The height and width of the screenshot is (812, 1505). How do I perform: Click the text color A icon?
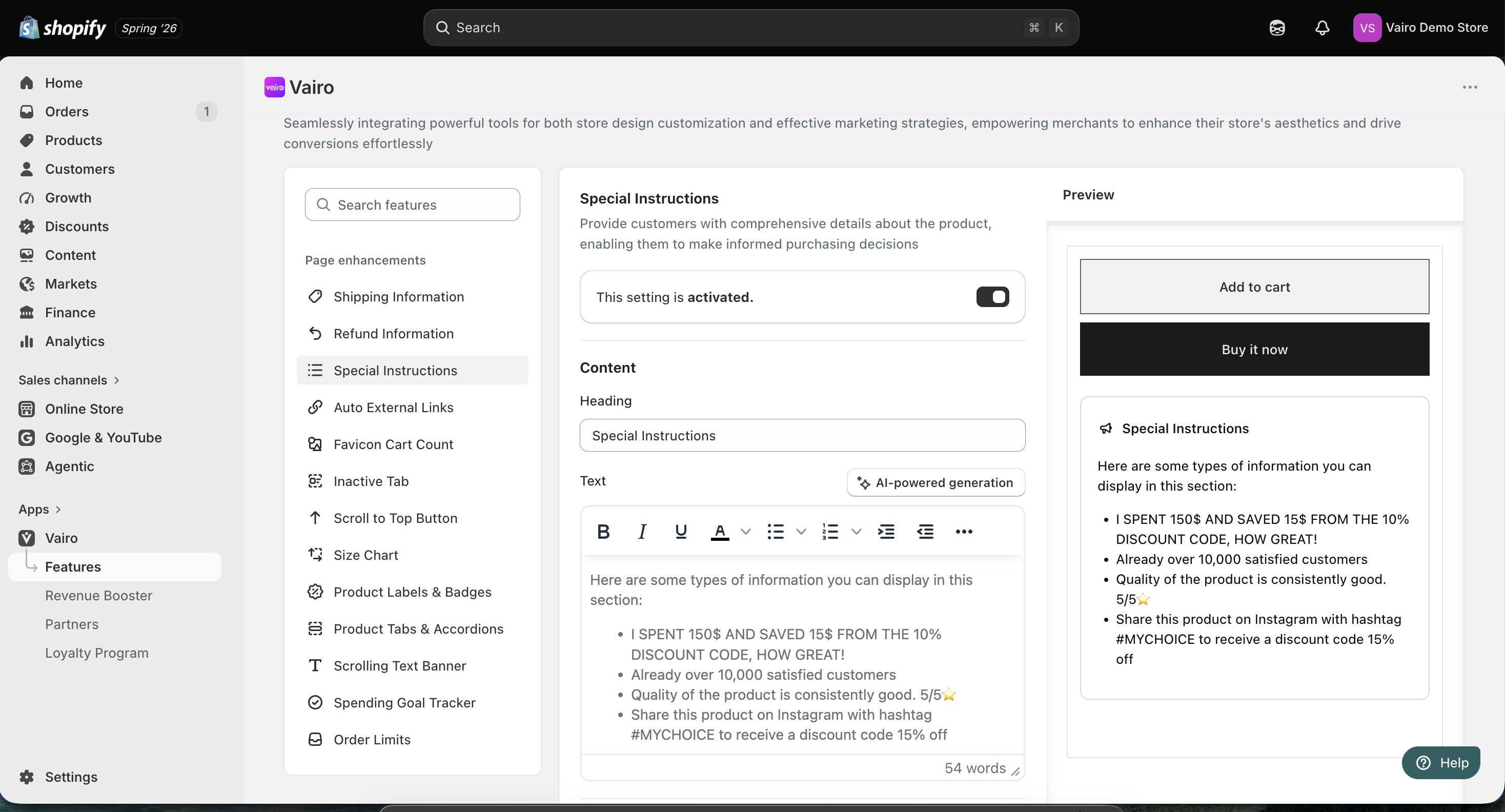point(720,531)
